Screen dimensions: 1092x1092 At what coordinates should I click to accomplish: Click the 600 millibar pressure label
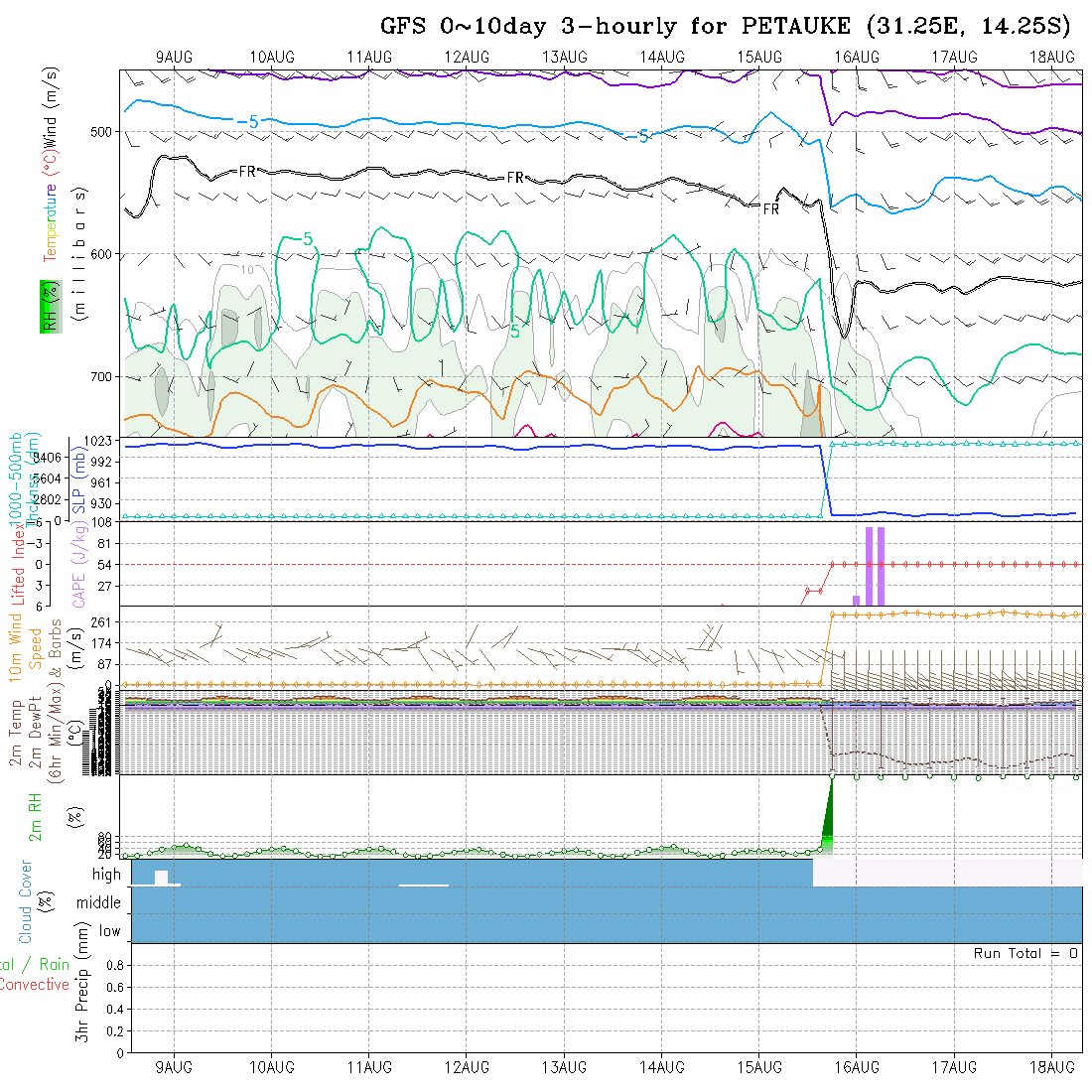tap(100, 255)
